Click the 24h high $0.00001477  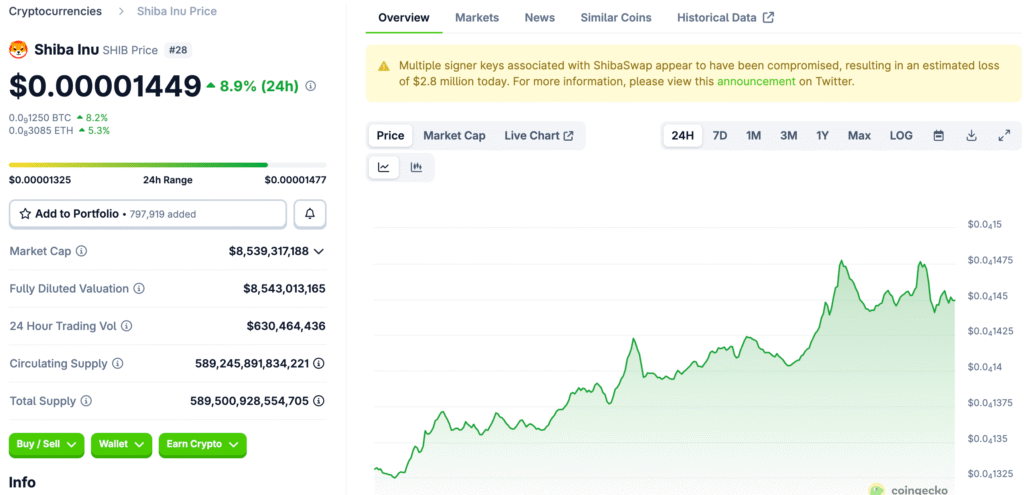(295, 180)
